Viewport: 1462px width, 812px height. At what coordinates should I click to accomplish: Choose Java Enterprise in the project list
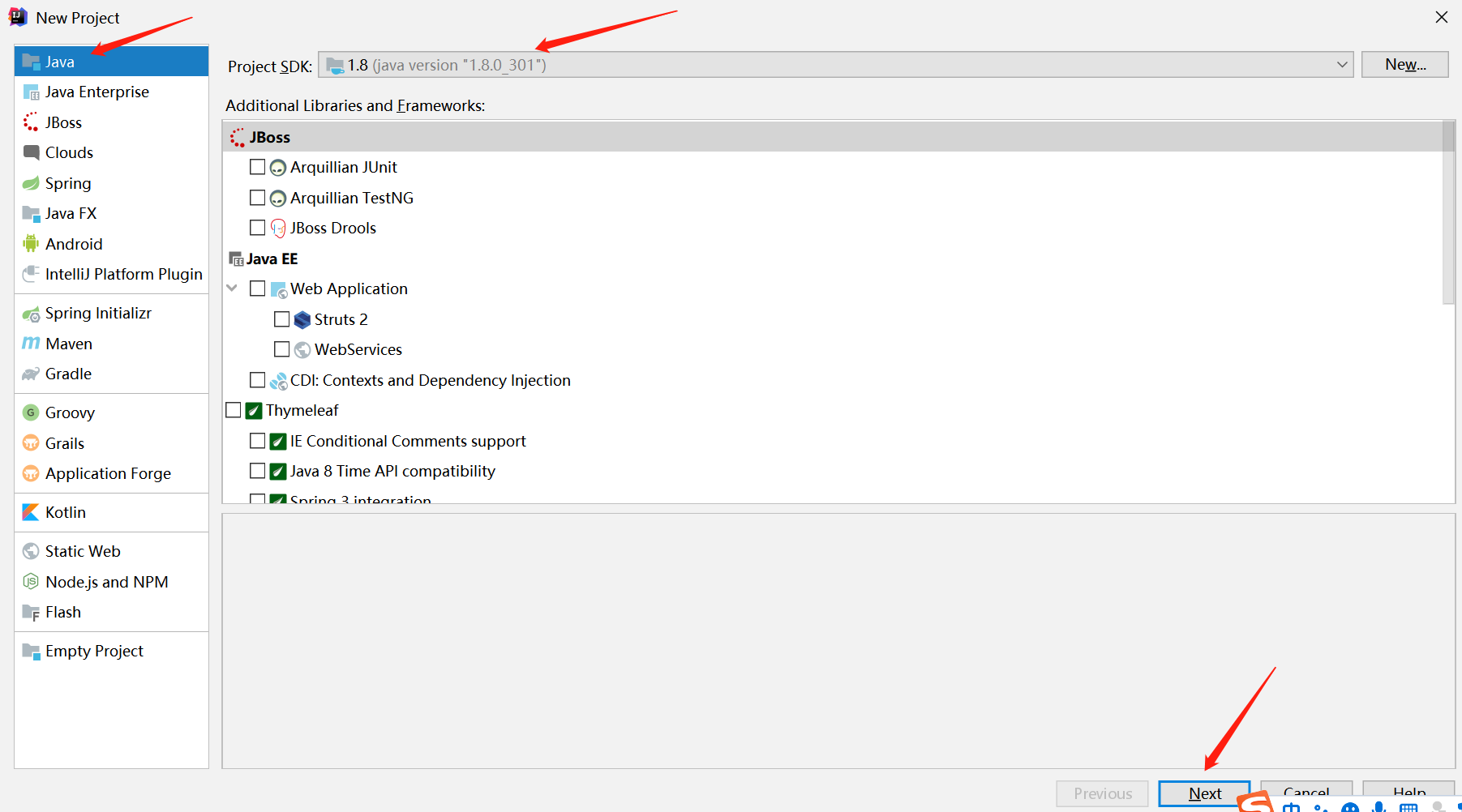pyautogui.click(x=111, y=92)
